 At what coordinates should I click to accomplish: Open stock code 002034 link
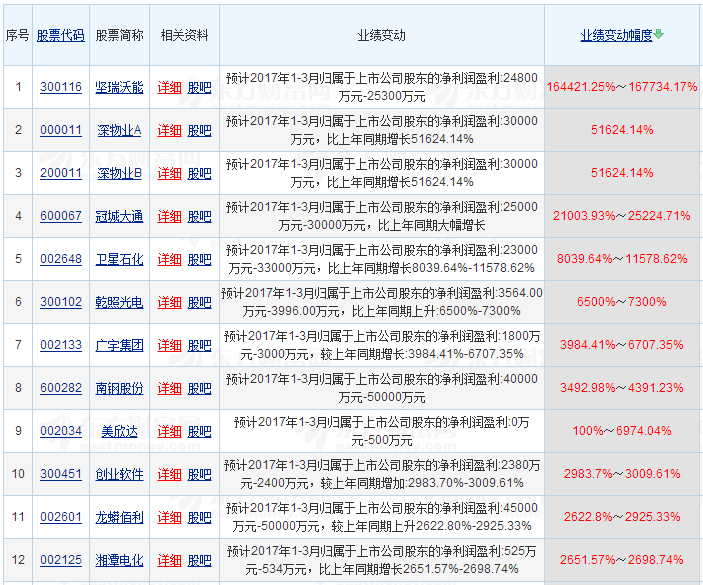coord(61,431)
